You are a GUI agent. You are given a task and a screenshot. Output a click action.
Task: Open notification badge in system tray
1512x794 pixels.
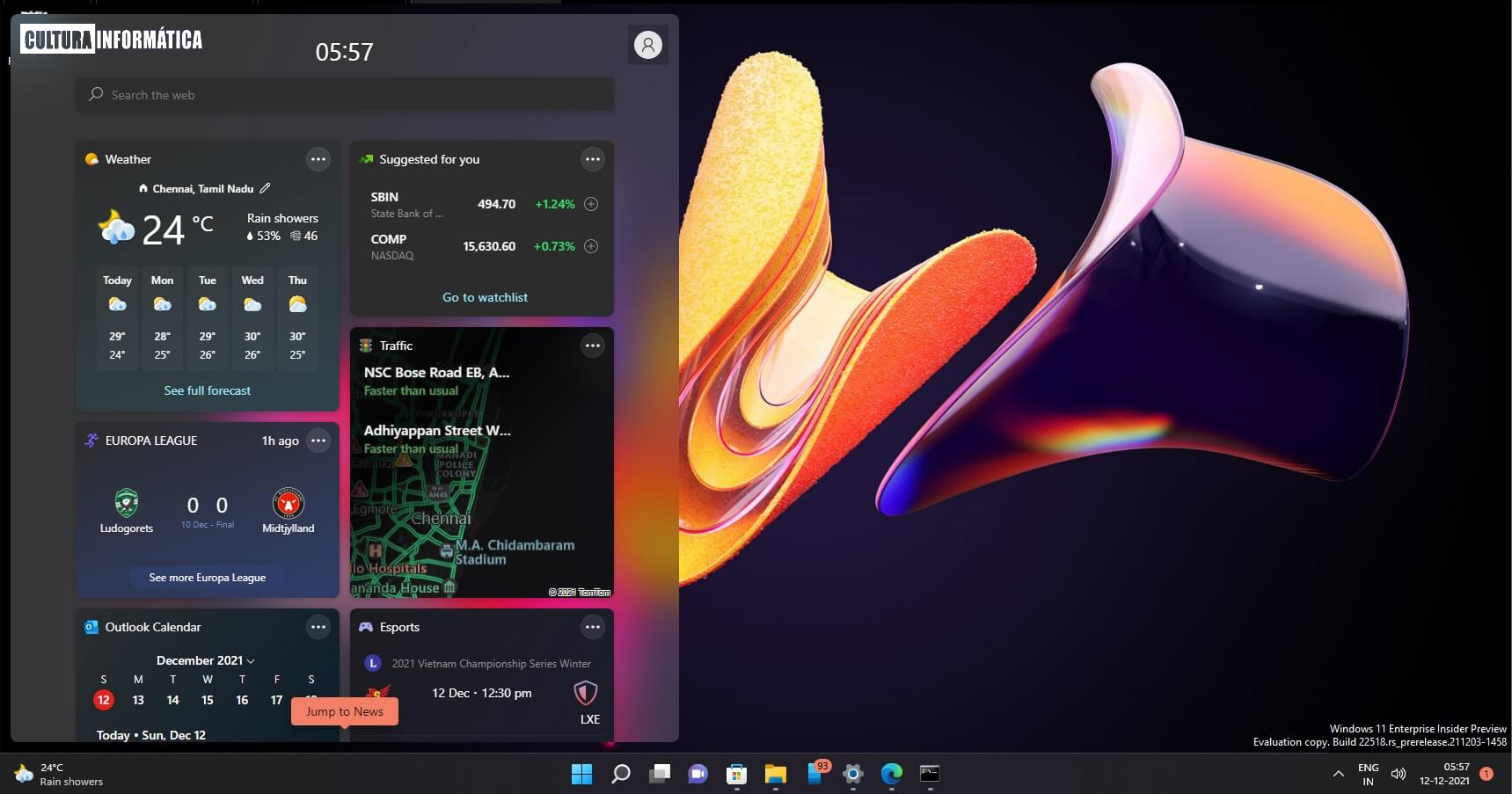click(1486, 774)
